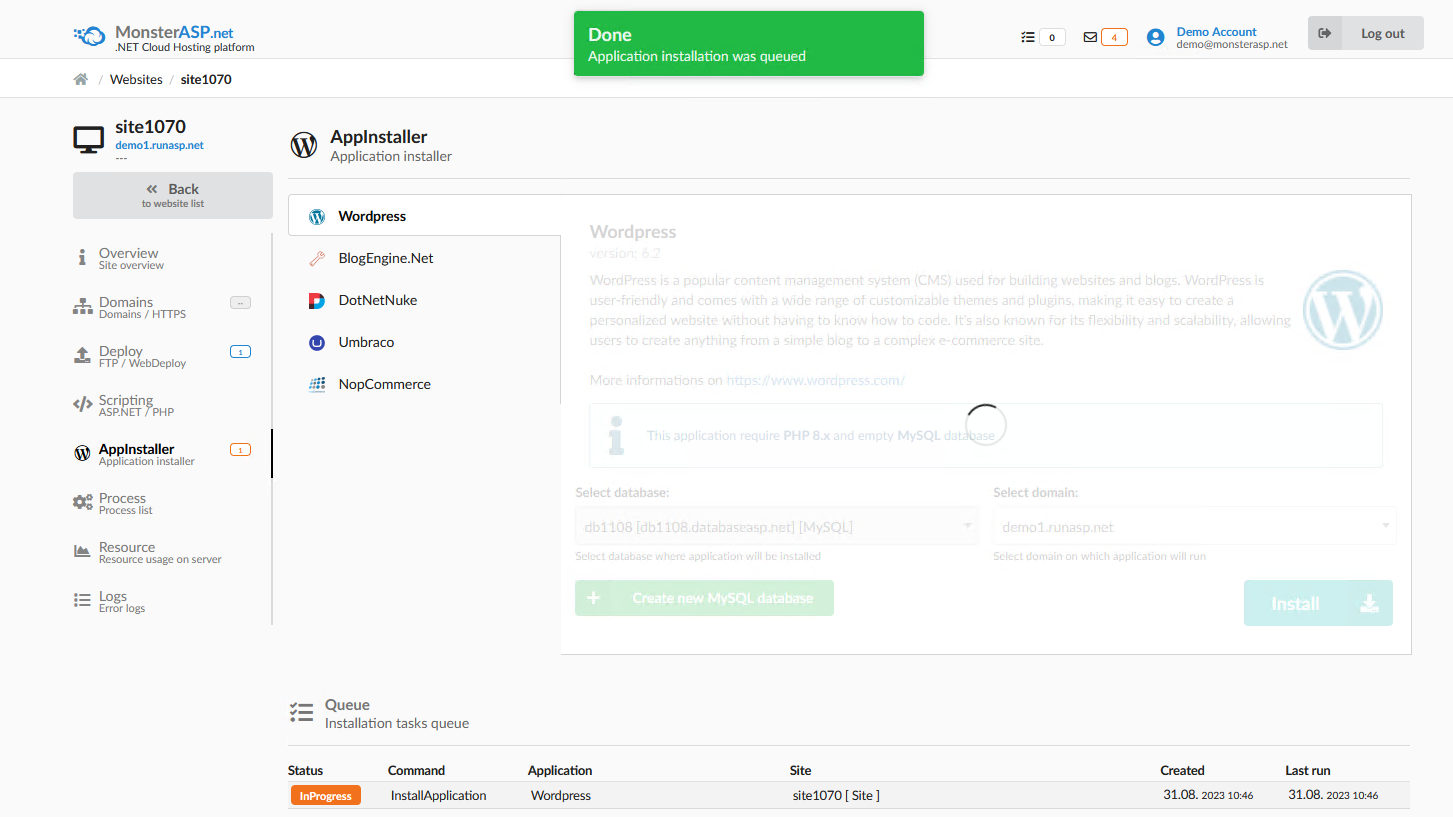
Task: Click the Install button
Action: pos(1318,603)
